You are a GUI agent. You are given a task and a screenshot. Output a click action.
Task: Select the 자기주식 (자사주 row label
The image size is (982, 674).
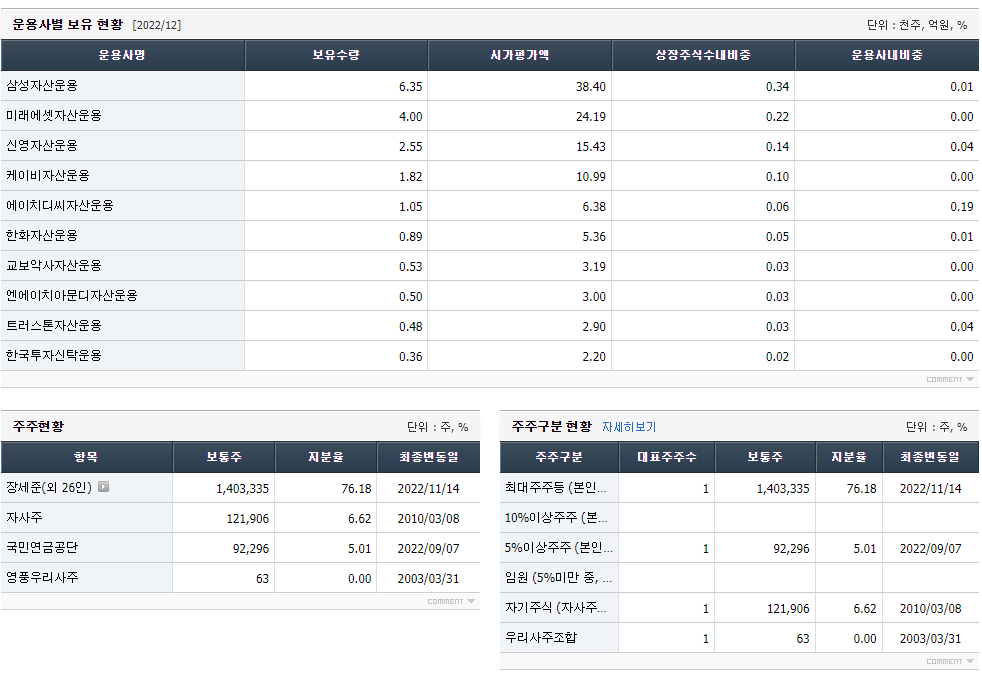(x=556, y=608)
